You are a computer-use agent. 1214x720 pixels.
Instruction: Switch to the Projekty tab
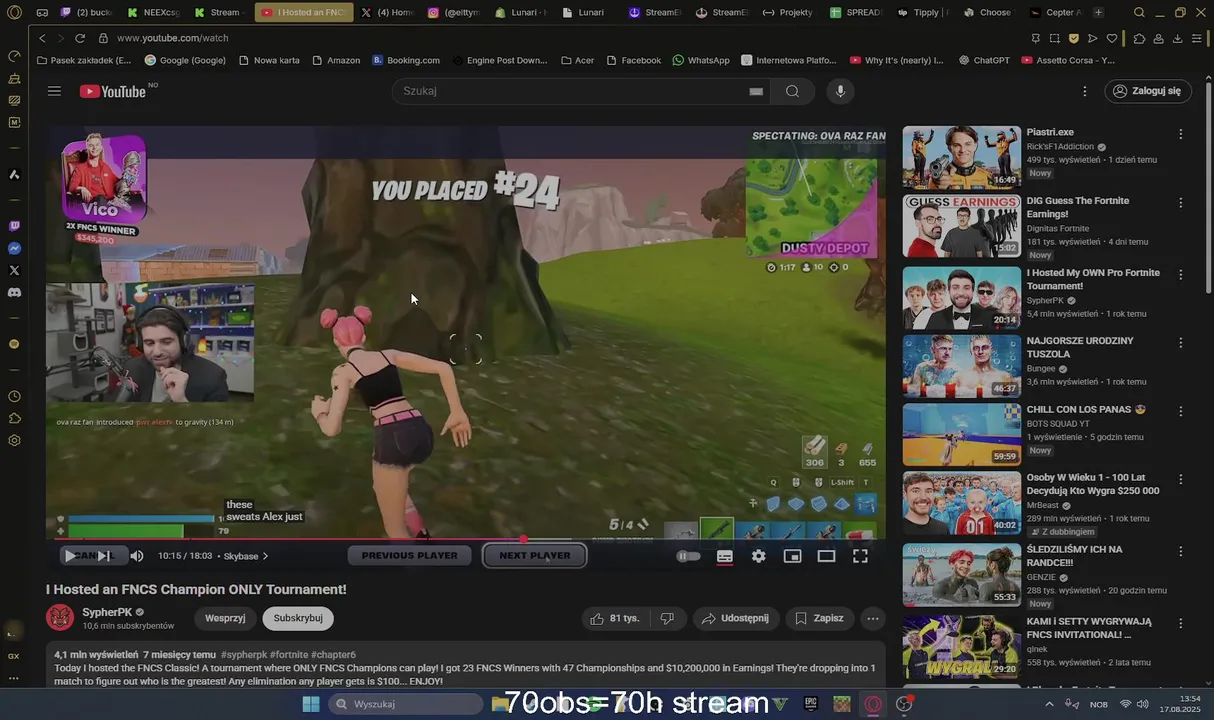coord(788,13)
